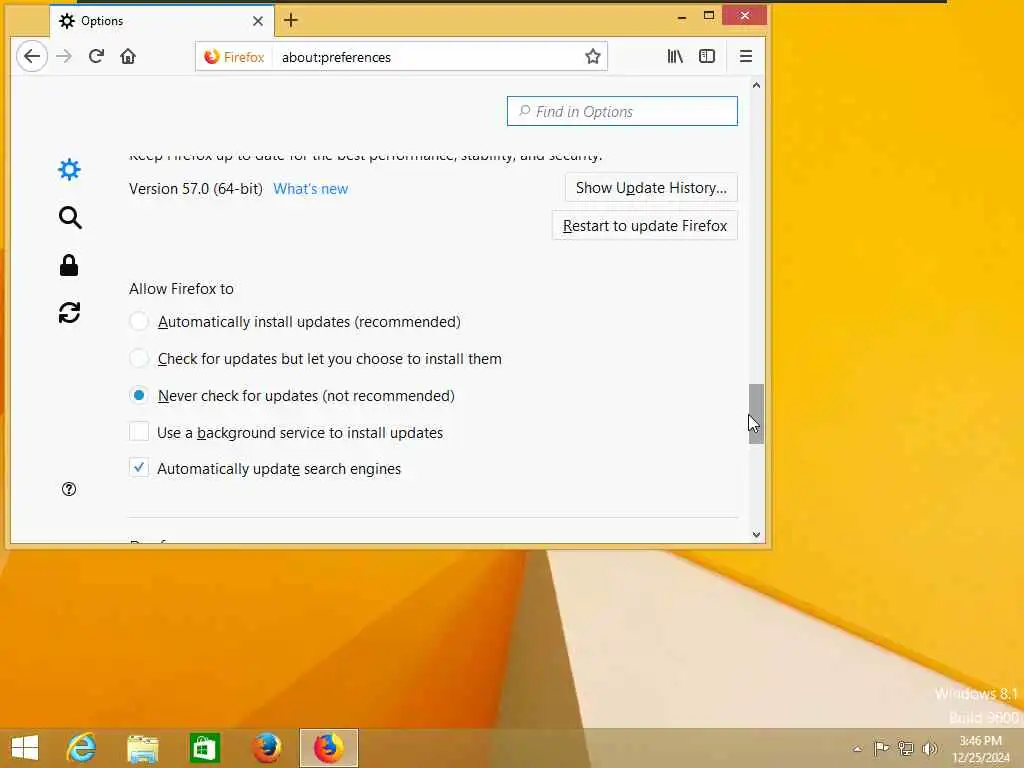
Task: Open Privacy & Security lock category
Action: pyautogui.click(x=69, y=265)
